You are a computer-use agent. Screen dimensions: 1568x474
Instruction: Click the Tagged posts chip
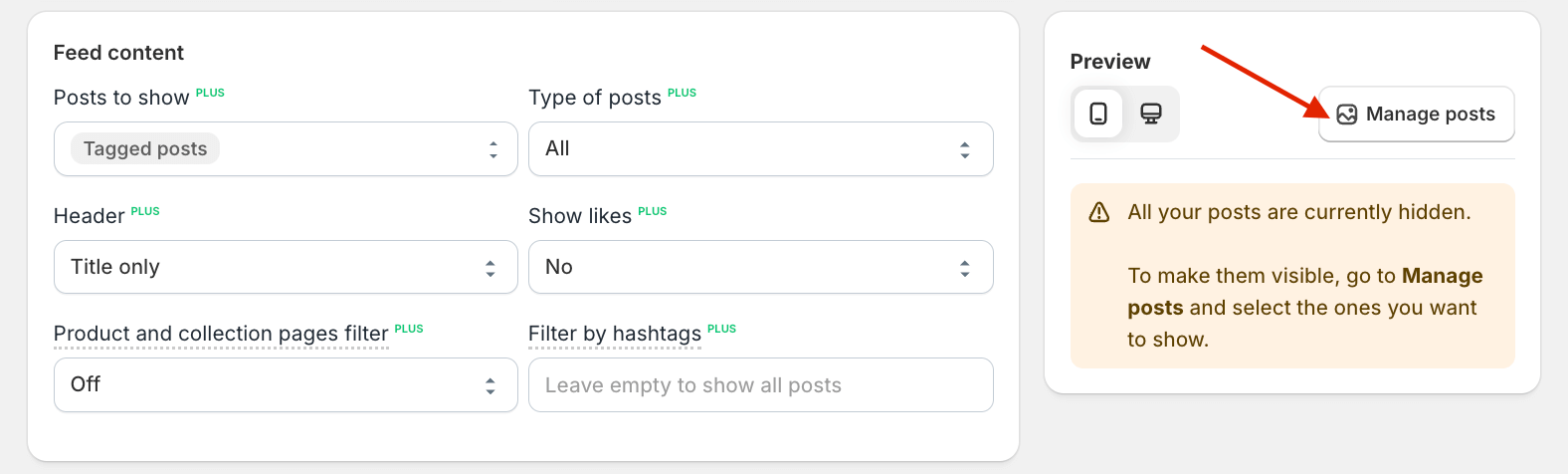tap(145, 149)
